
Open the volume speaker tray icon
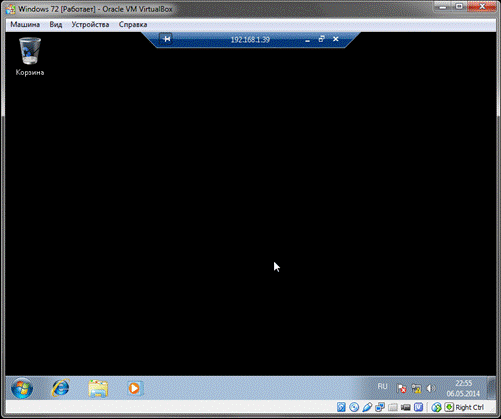coord(431,388)
